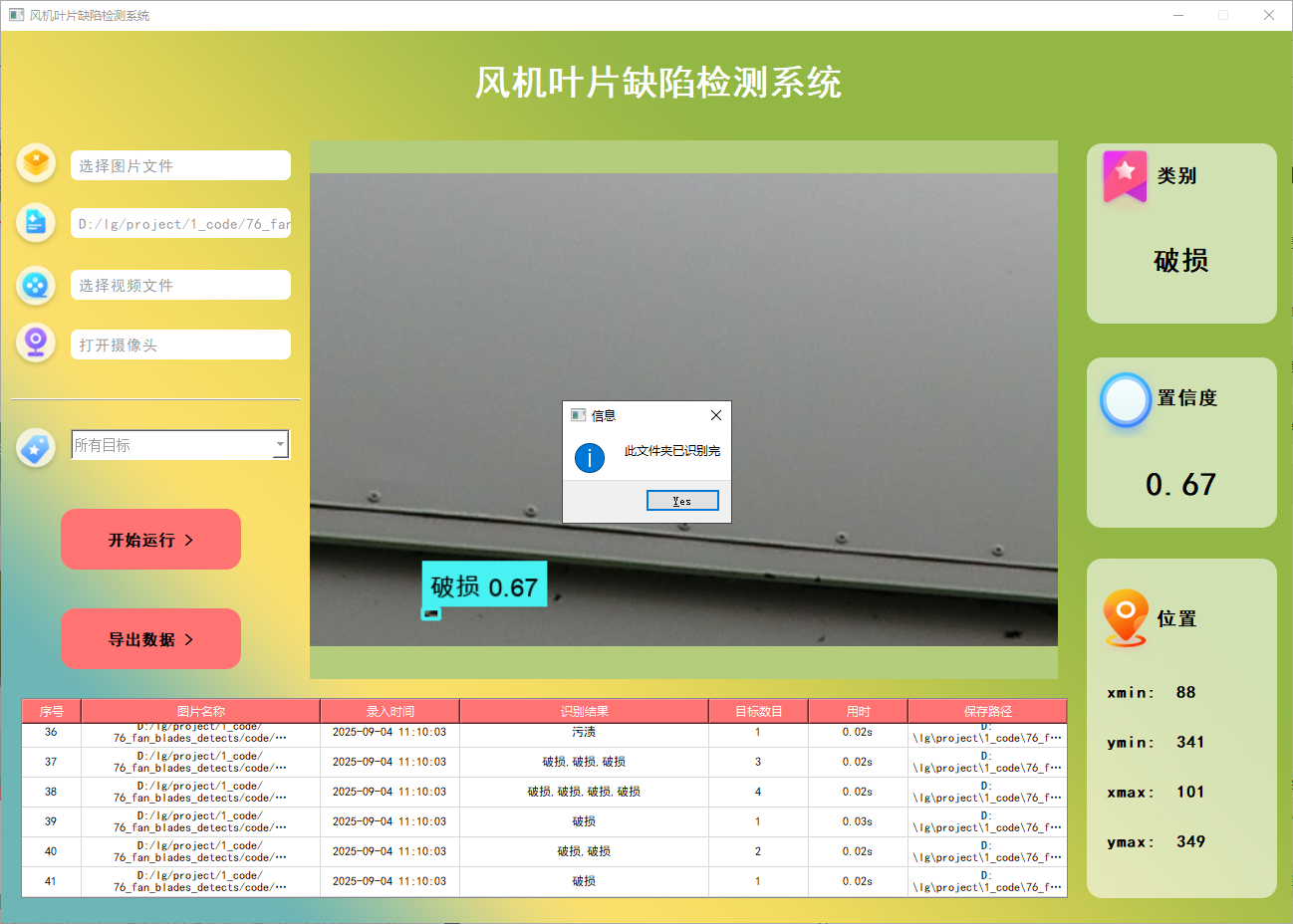Image resolution: width=1293 pixels, height=924 pixels.
Task: Minimize the application window
Action: (1178, 15)
